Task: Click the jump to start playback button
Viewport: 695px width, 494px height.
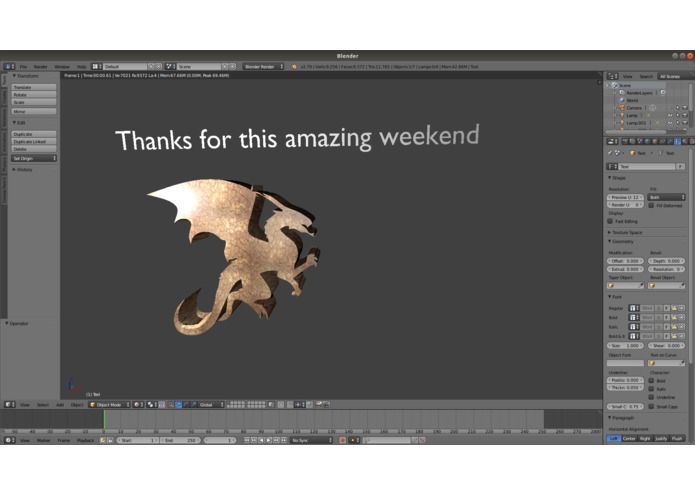Action: 246,440
